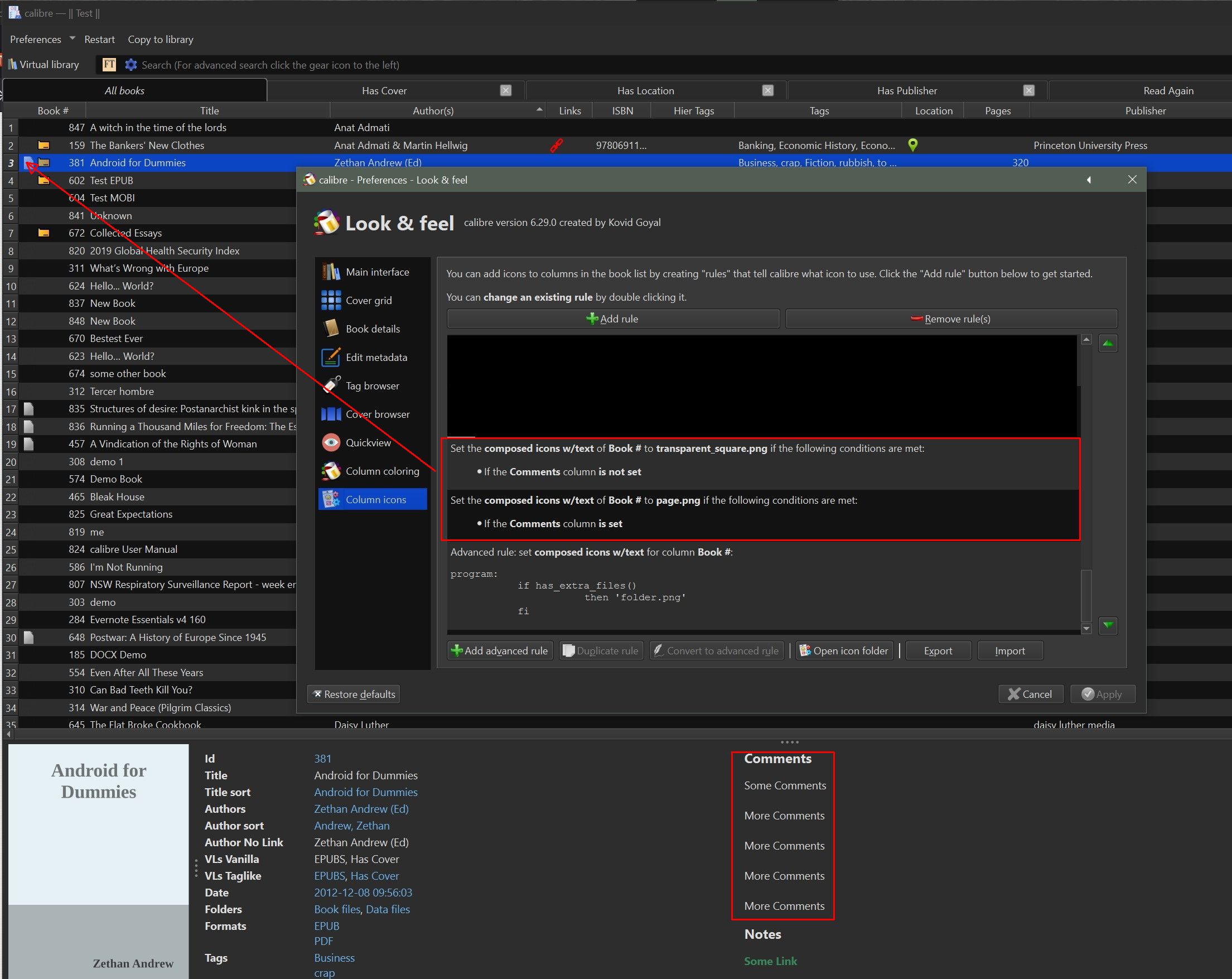Switch to Has Publisher tab
The image size is (1232, 979).
[907, 90]
